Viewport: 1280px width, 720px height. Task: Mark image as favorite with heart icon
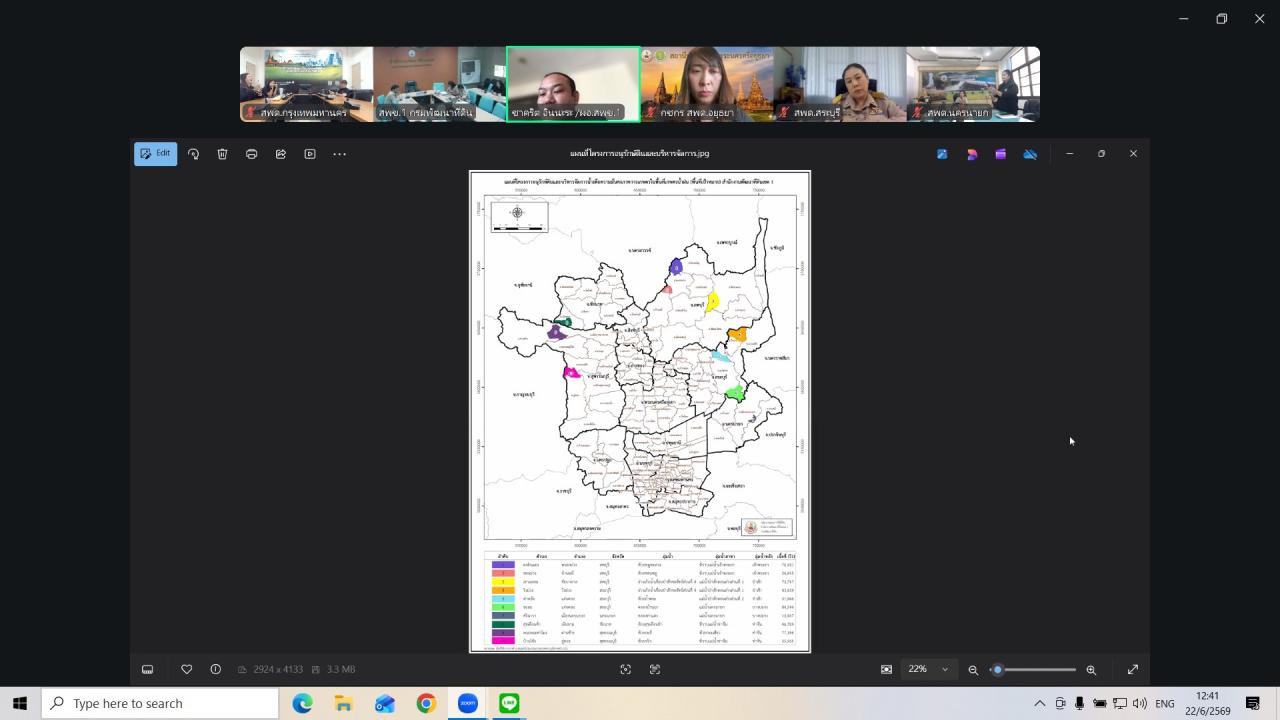tap(186, 669)
